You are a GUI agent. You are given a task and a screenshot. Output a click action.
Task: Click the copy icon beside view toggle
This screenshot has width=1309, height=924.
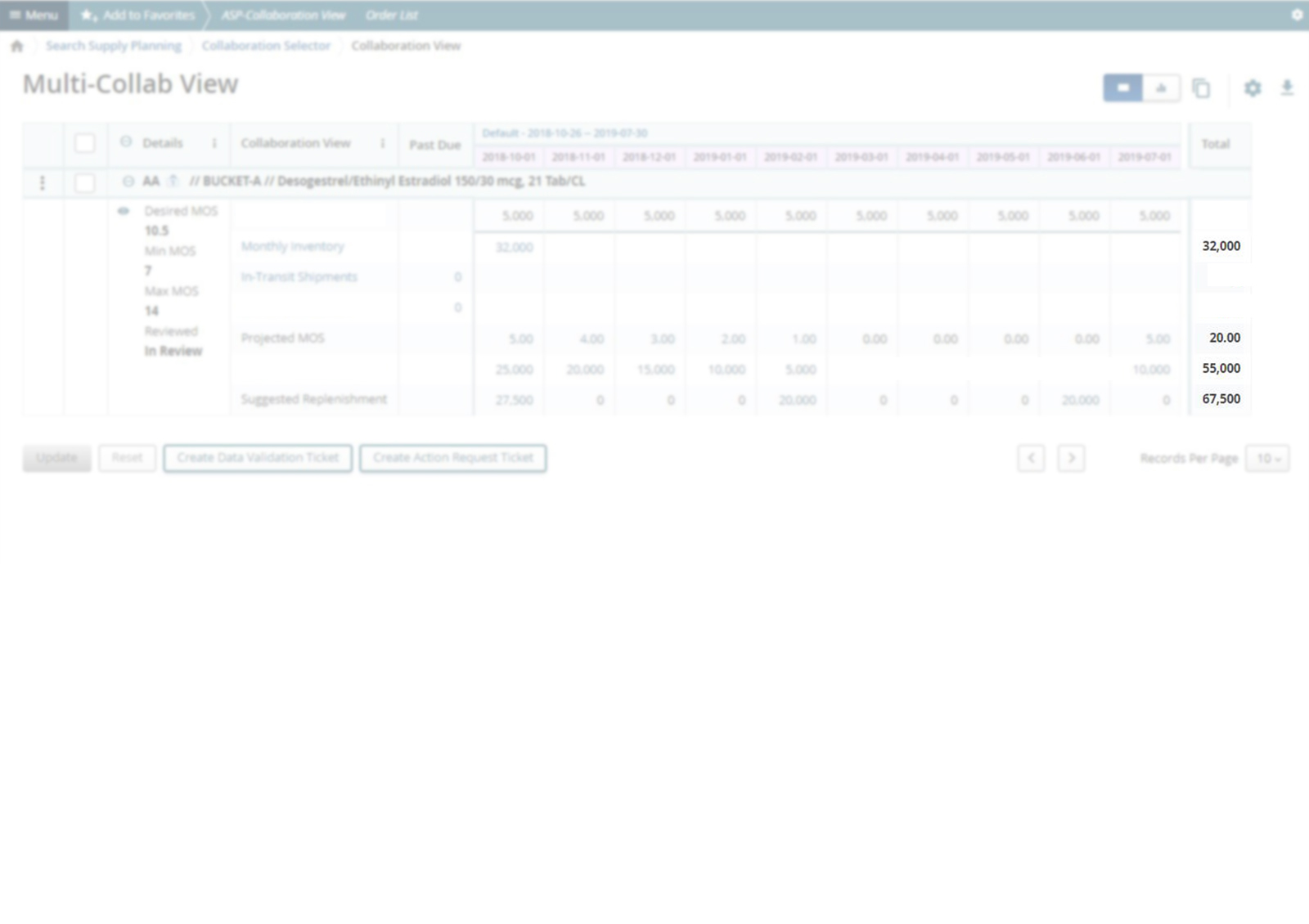point(1201,88)
